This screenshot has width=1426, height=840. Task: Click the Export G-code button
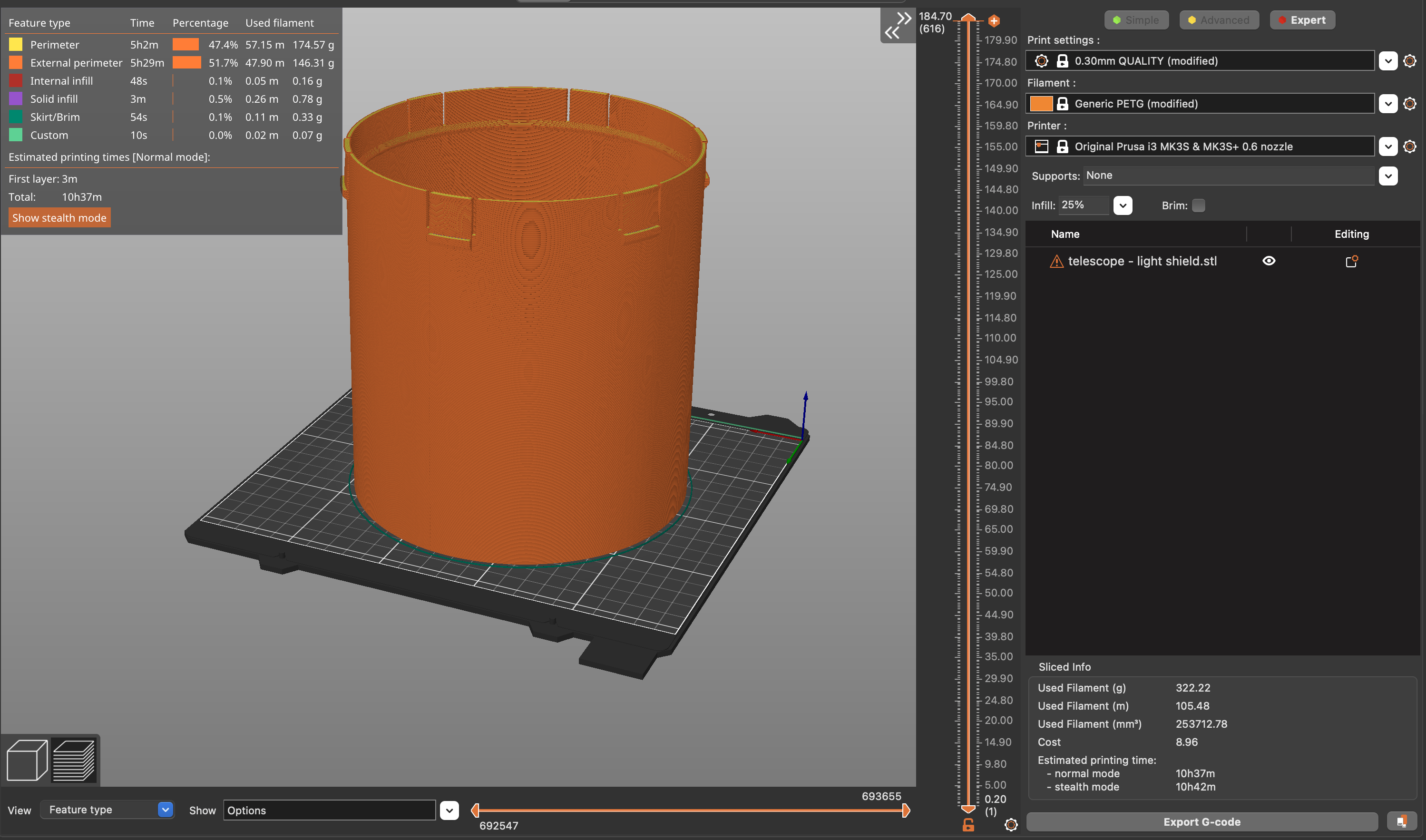click(x=1202, y=821)
